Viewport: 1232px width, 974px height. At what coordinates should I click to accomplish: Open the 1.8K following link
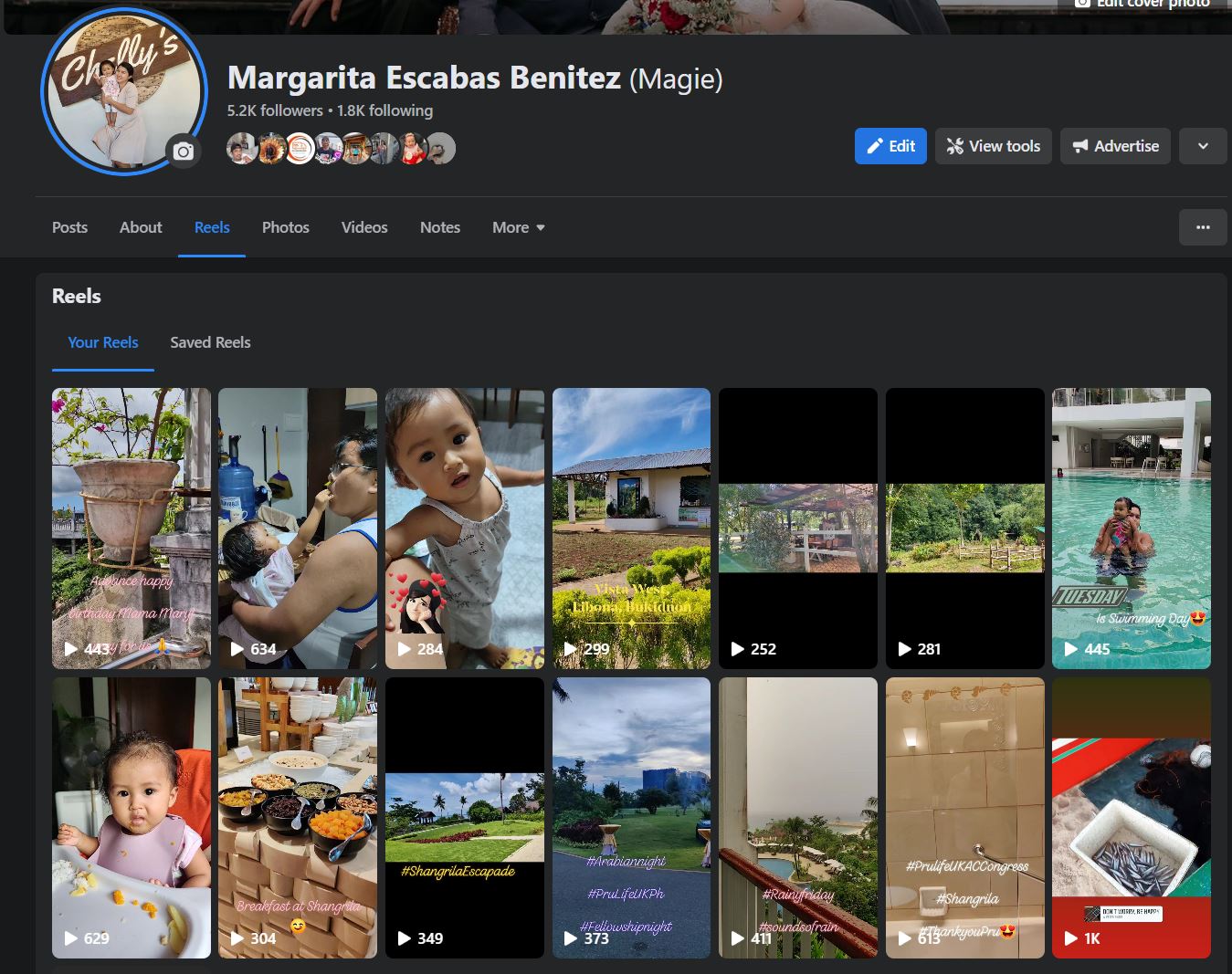[x=385, y=110]
